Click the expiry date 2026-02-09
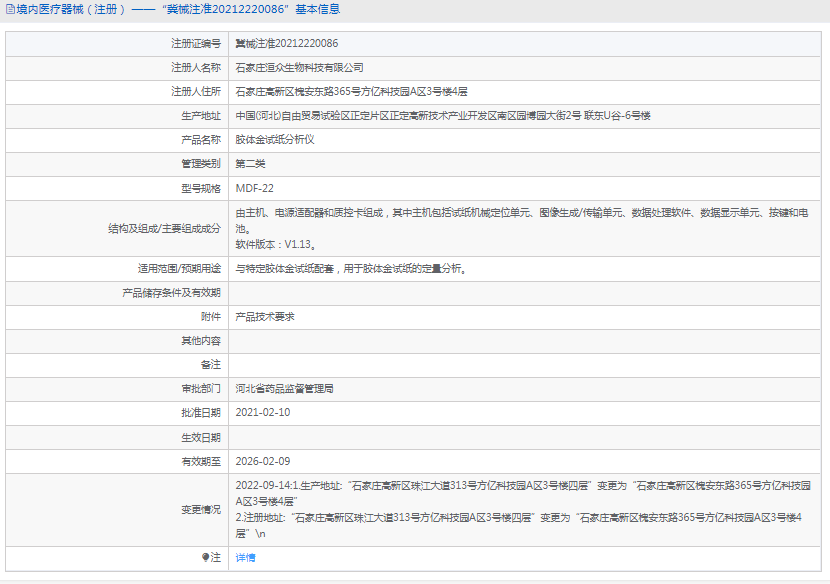Image resolution: width=830 pixels, height=584 pixels. point(263,462)
